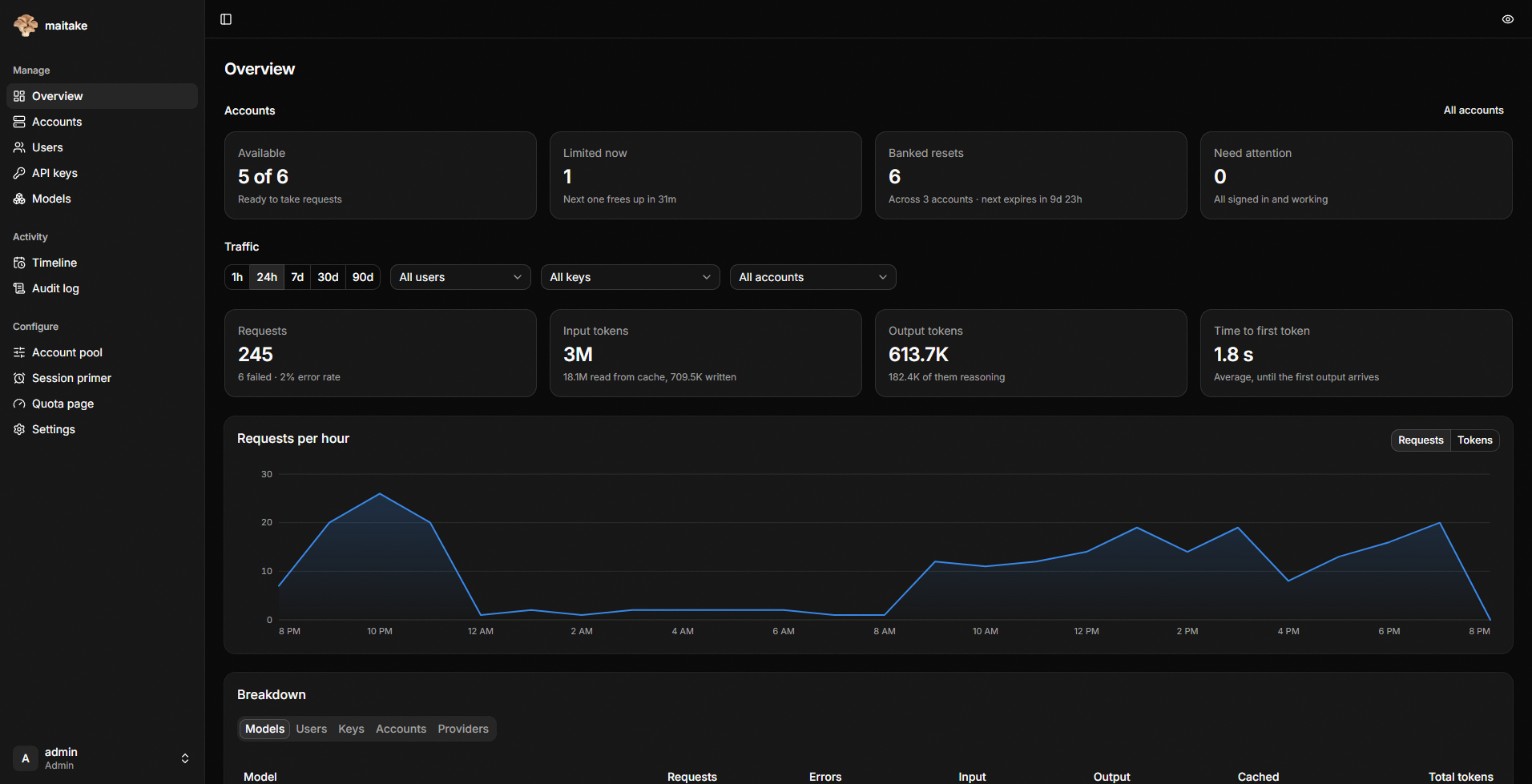The height and width of the screenshot is (784, 1532).
Task: Open the Account pool label
Action: 67,353
